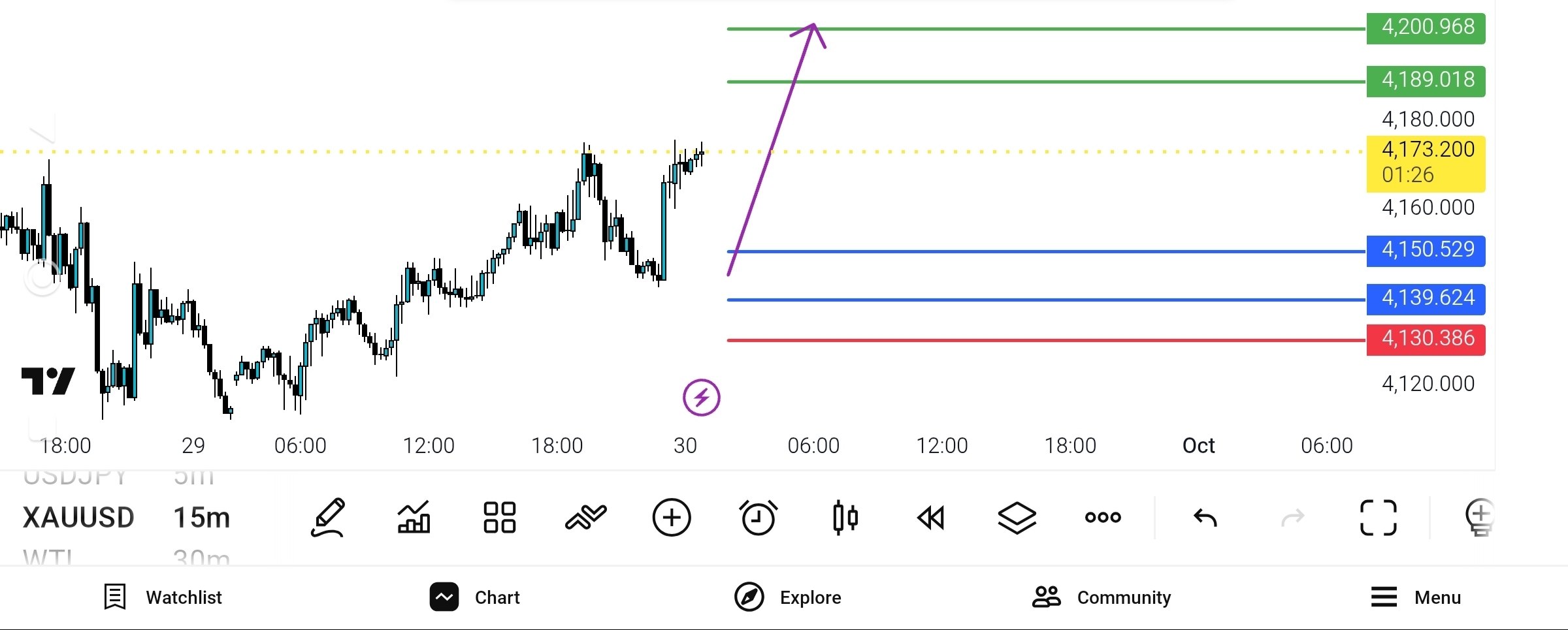Viewport: 1568px width, 630px height.
Task: Open the layout grid icon
Action: pos(500,518)
